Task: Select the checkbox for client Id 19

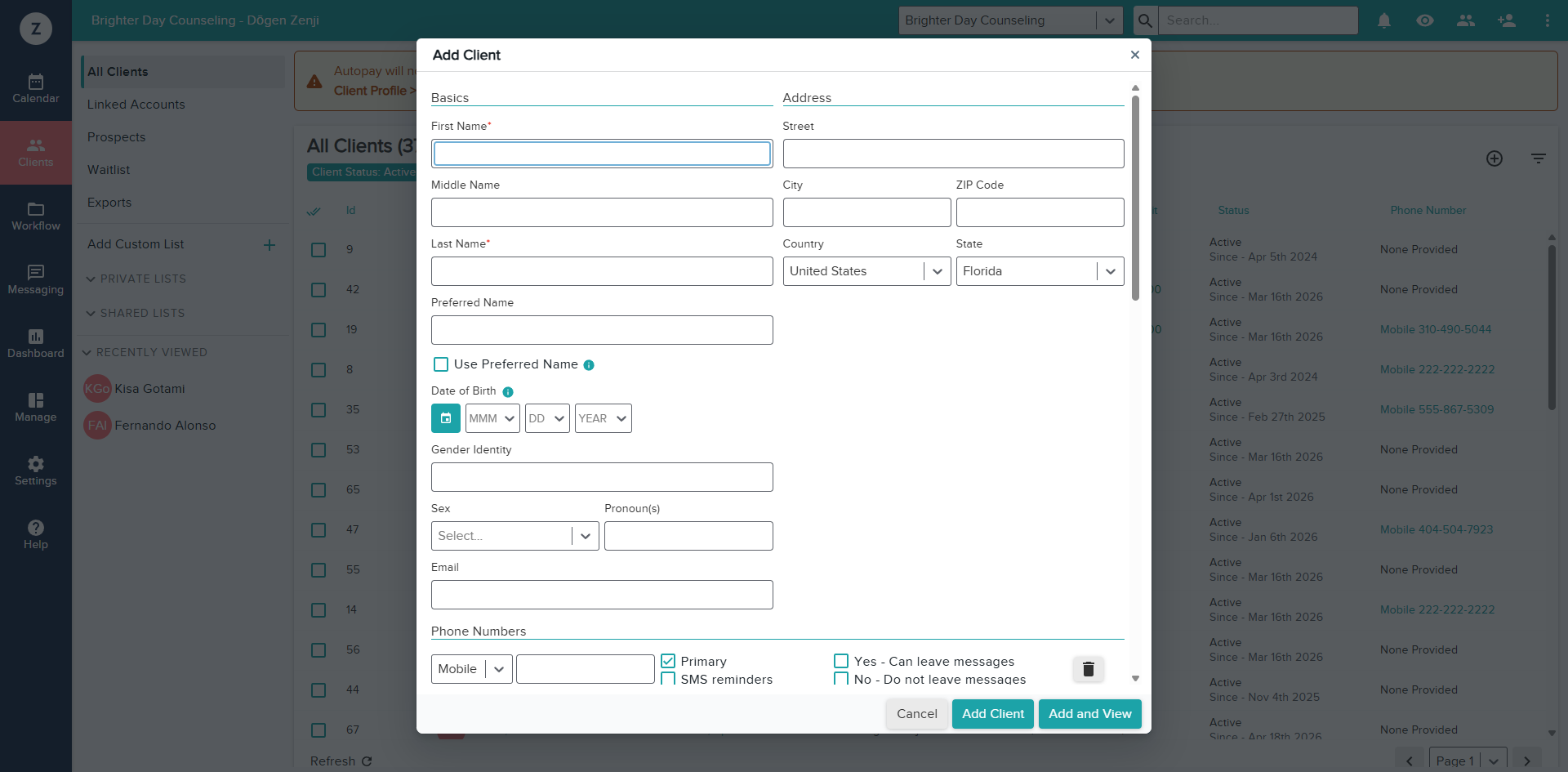Action: click(x=318, y=330)
